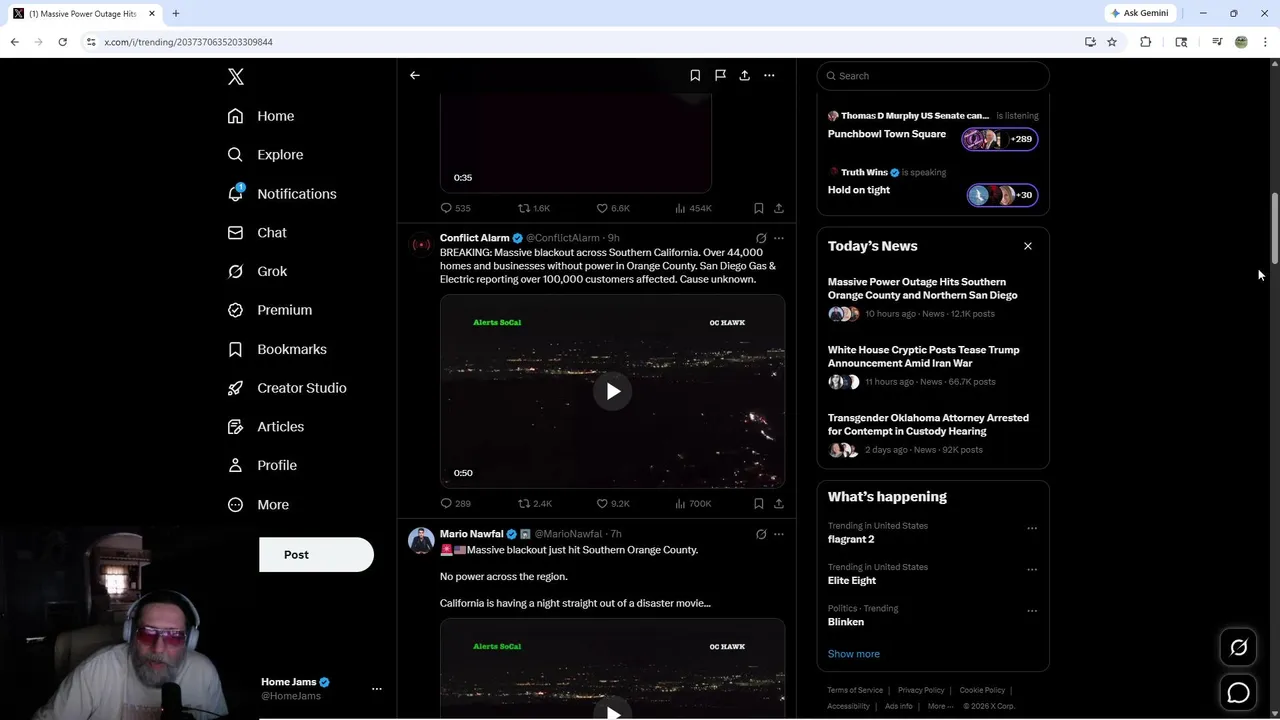
Task: Open Mario Nawfal post more options
Action: point(779,534)
